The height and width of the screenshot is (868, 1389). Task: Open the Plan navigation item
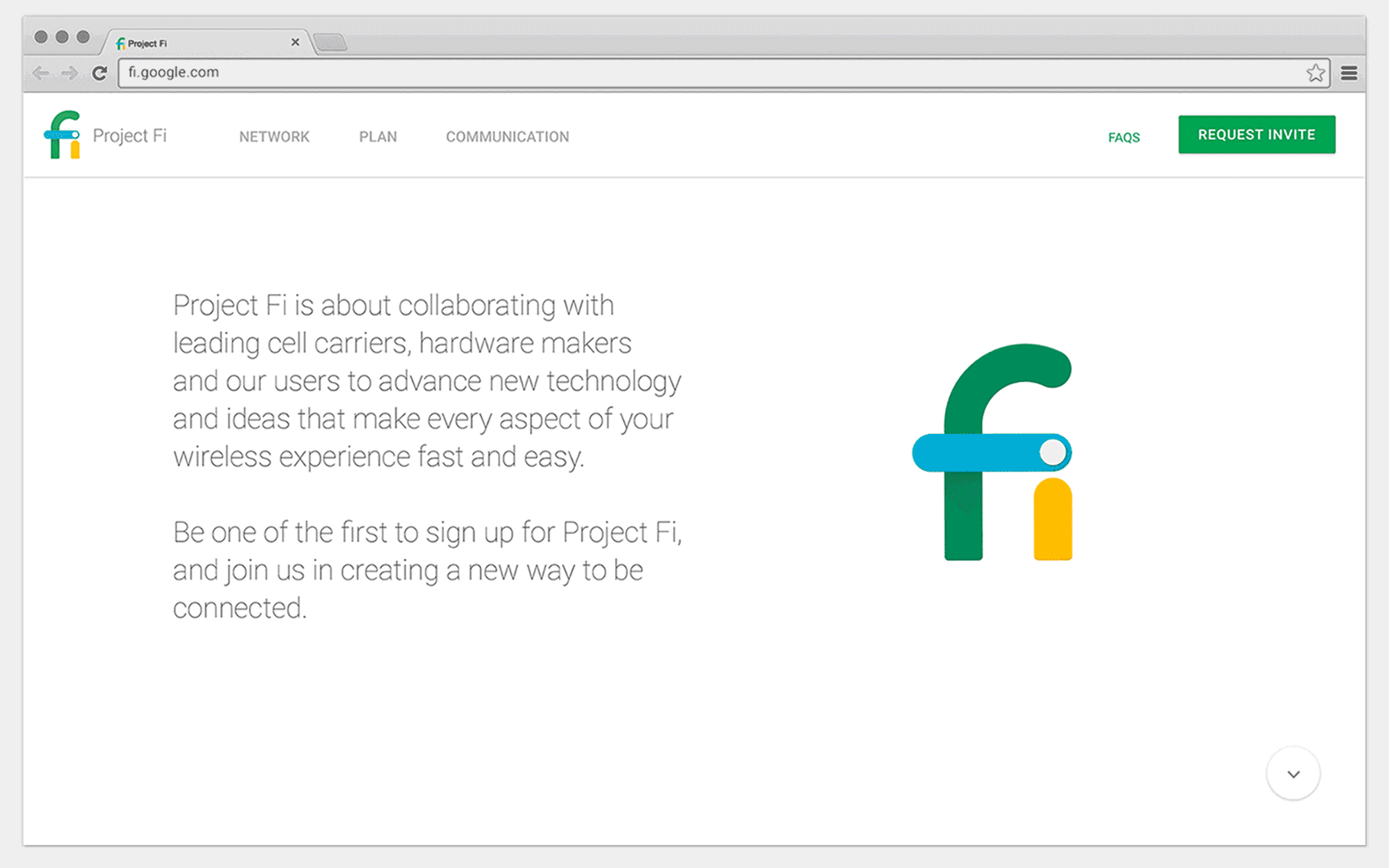[378, 137]
